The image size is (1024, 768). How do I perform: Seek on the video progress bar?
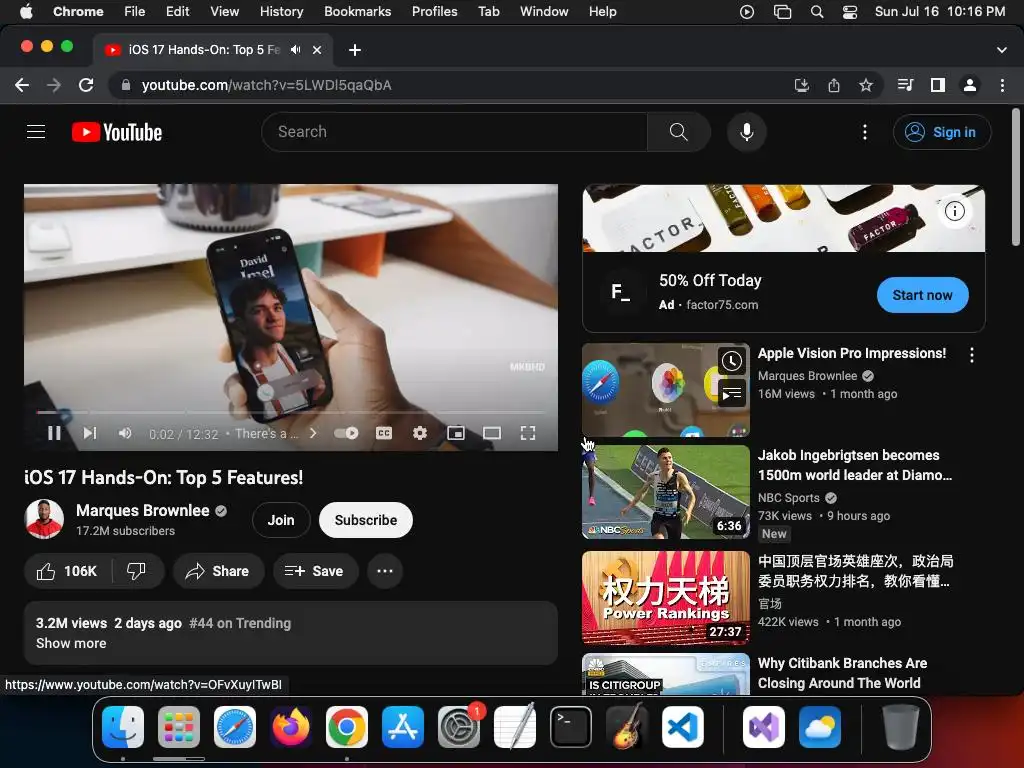click(291, 412)
